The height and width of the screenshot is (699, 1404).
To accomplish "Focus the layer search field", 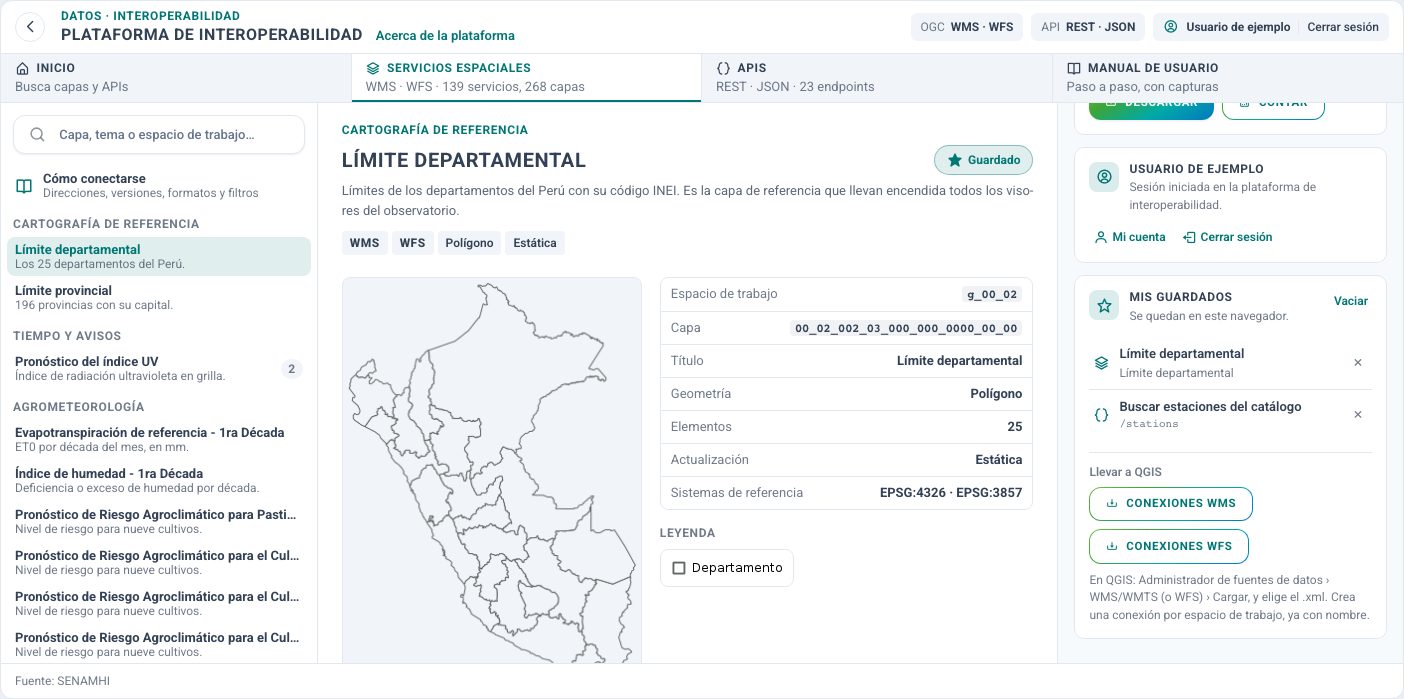I will click(x=160, y=135).
